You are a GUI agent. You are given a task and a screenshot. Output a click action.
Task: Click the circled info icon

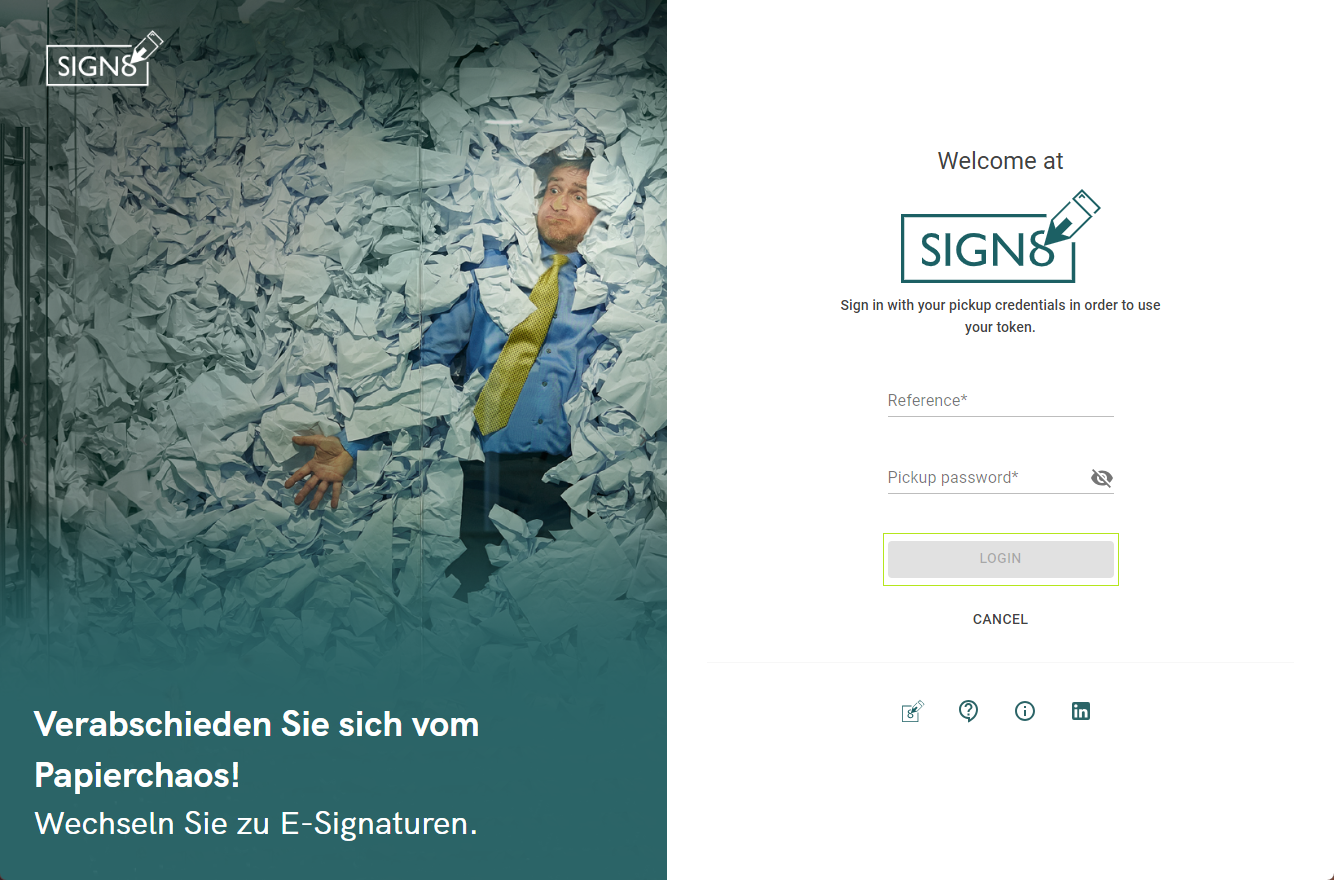[x=1025, y=711]
